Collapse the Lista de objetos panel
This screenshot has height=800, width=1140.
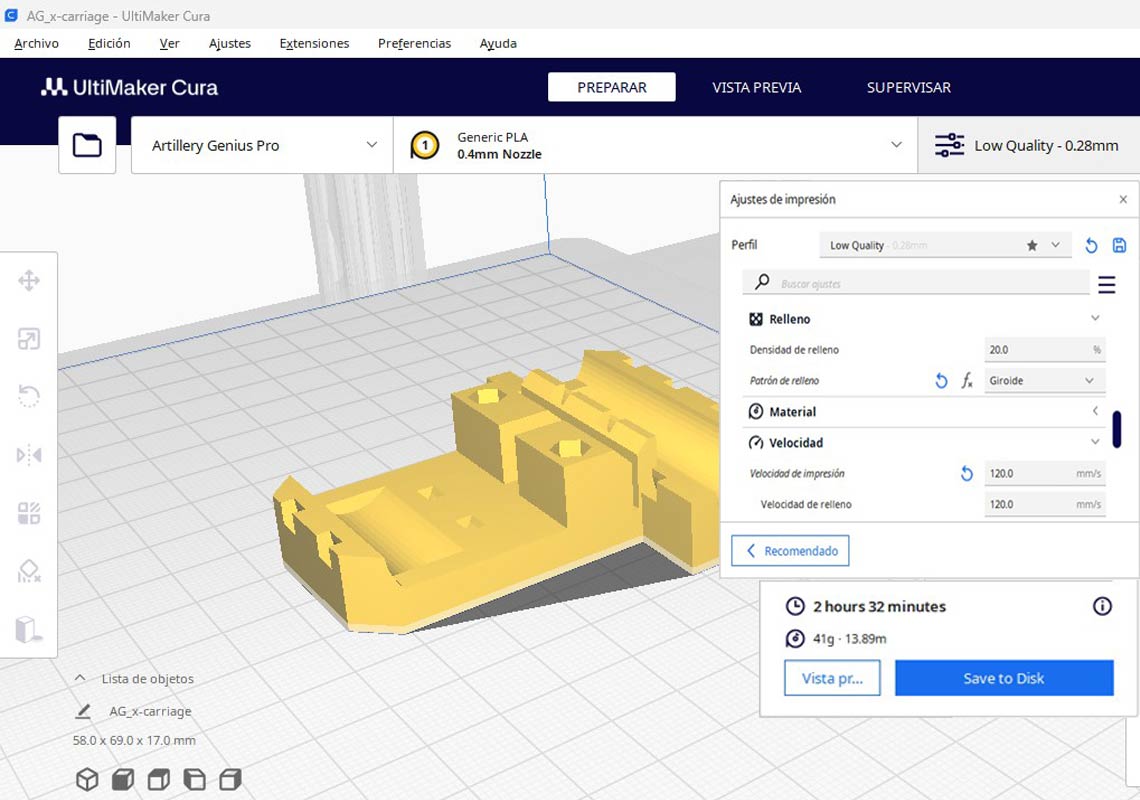tap(80, 679)
